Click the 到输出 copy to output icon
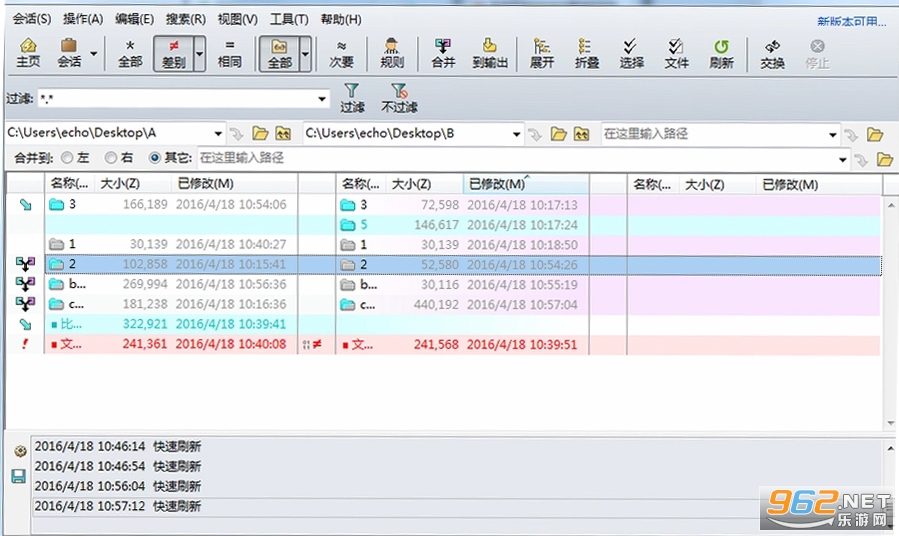 (490, 53)
